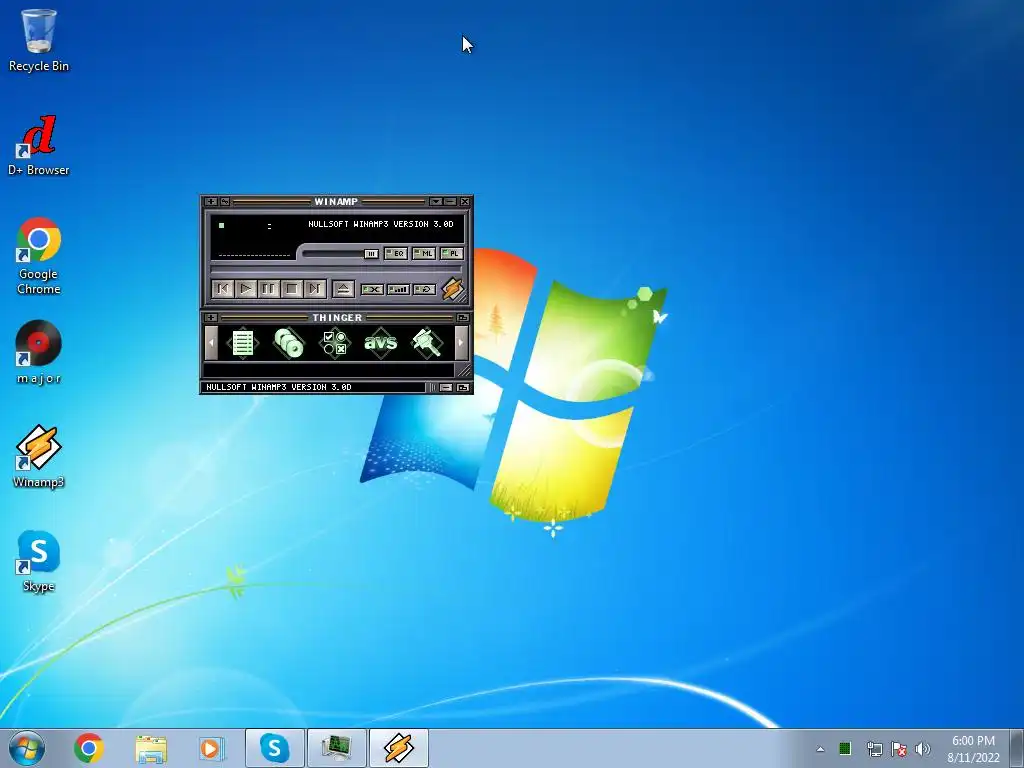This screenshot has width=1024, height=768.
Task: Launch AVS visualization from Thinger
Action: point(380,343)
